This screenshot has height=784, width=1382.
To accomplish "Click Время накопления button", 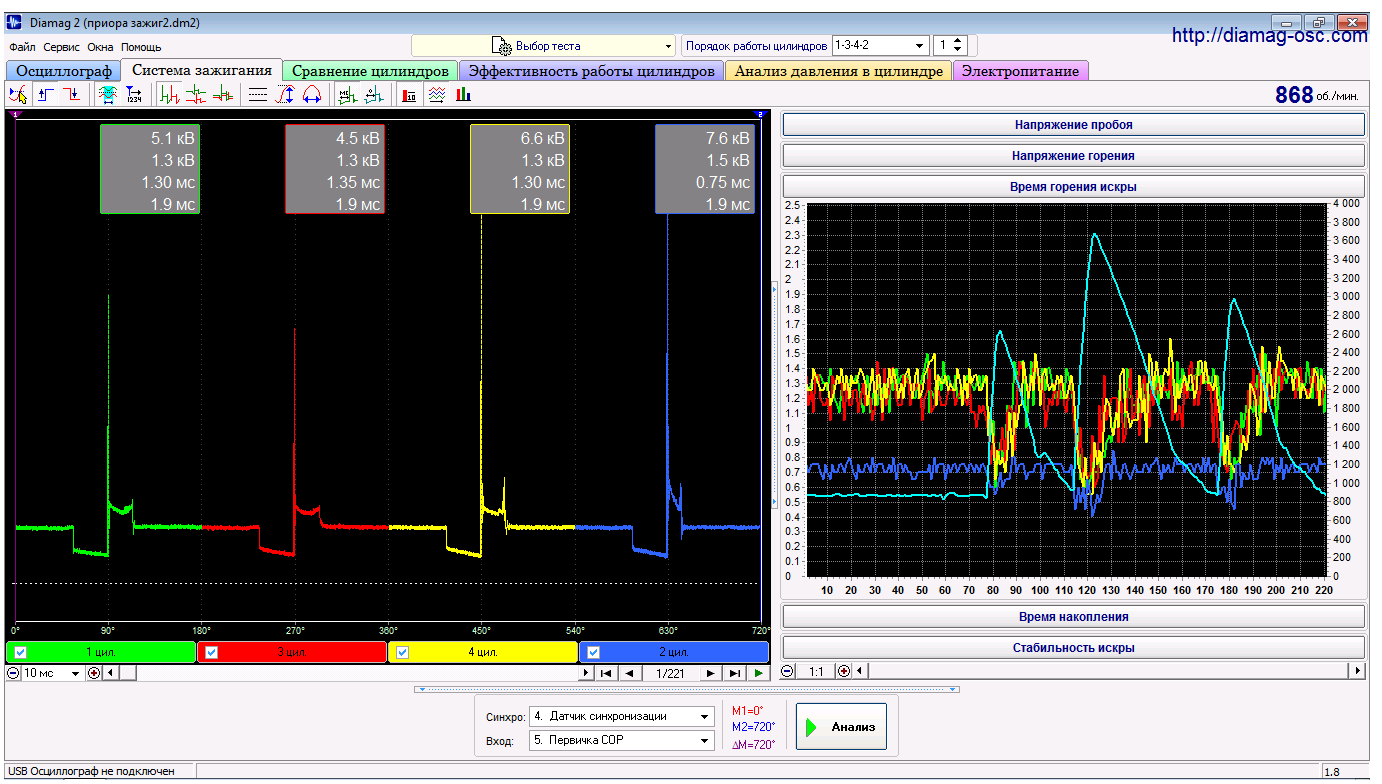I will pos(1073,617).
